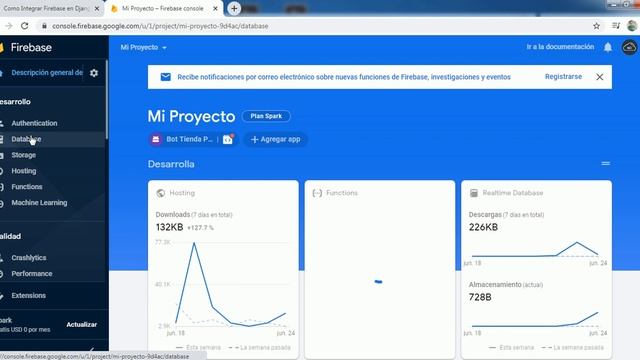Click the Plan Spark badge
The image size is (640, 360).
point(266,116)
